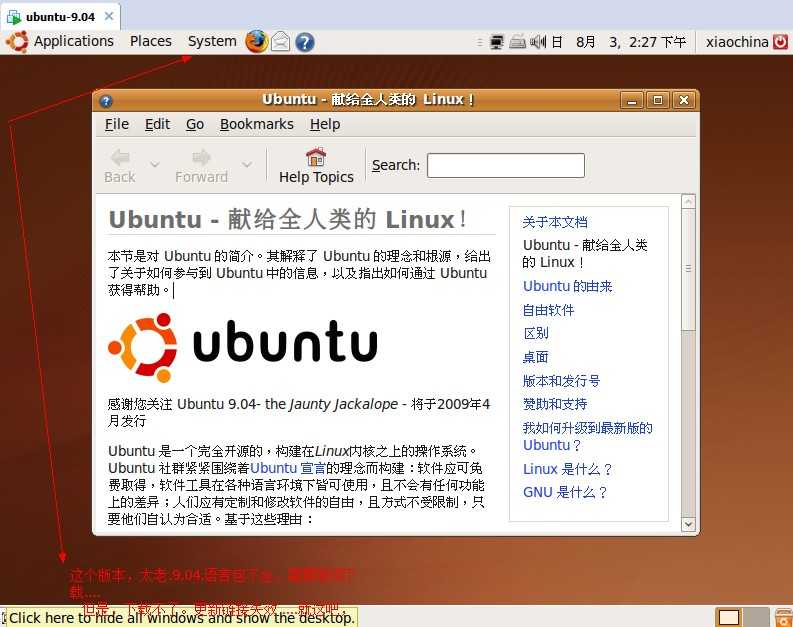Open the 版本和发行号 link
Viewport: 793px width, 627px height.
tap(561, 381)
